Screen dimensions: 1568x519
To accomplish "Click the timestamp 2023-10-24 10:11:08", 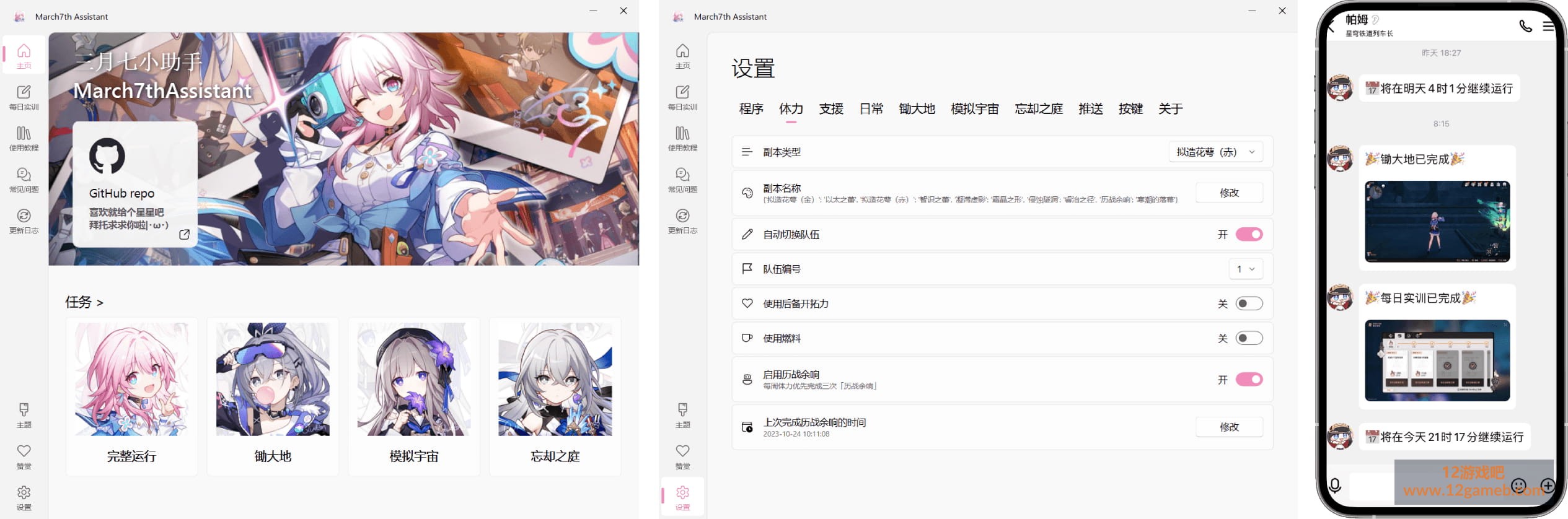I will (x=796, y=434).
